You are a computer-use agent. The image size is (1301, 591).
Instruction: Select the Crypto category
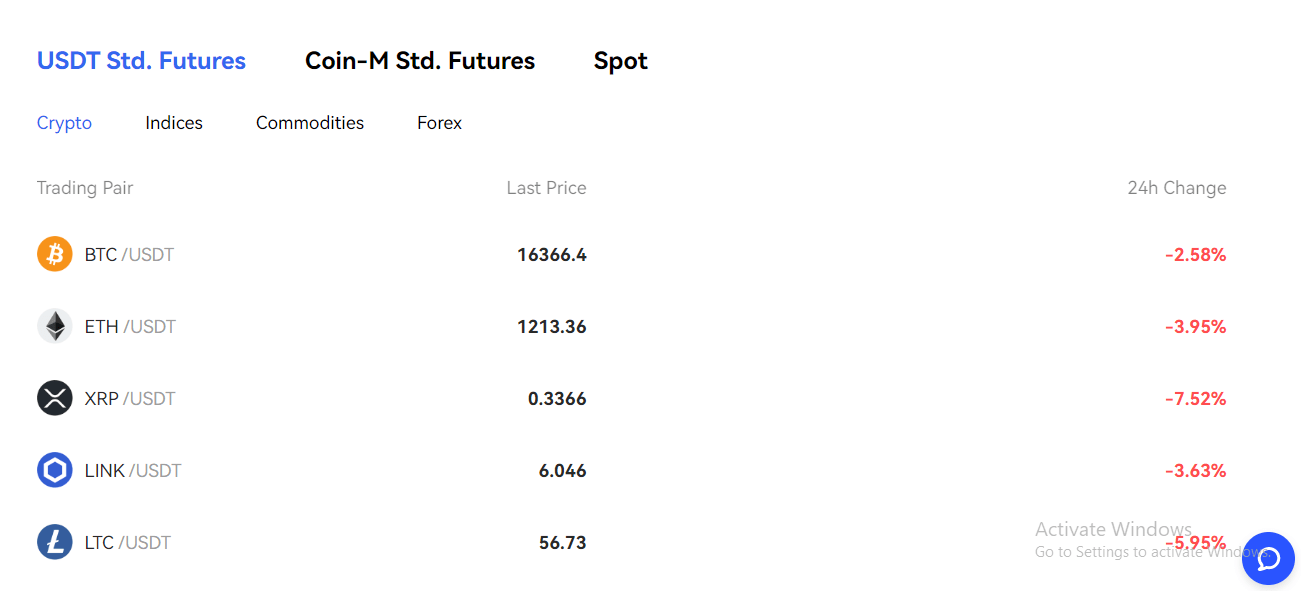coord(64,123)
